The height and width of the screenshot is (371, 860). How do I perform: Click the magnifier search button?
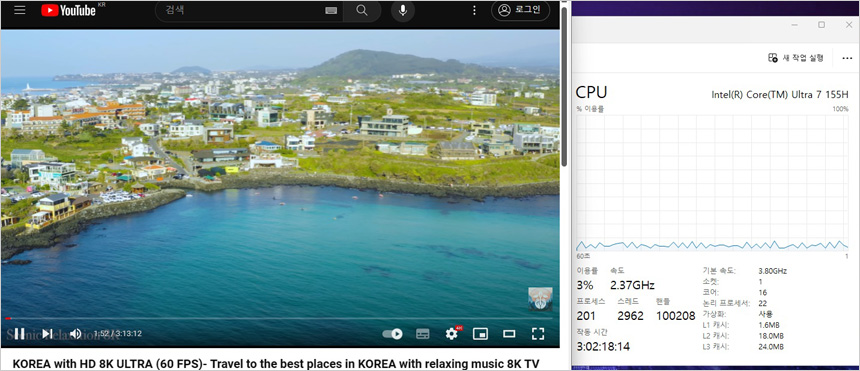click(362, 10)
